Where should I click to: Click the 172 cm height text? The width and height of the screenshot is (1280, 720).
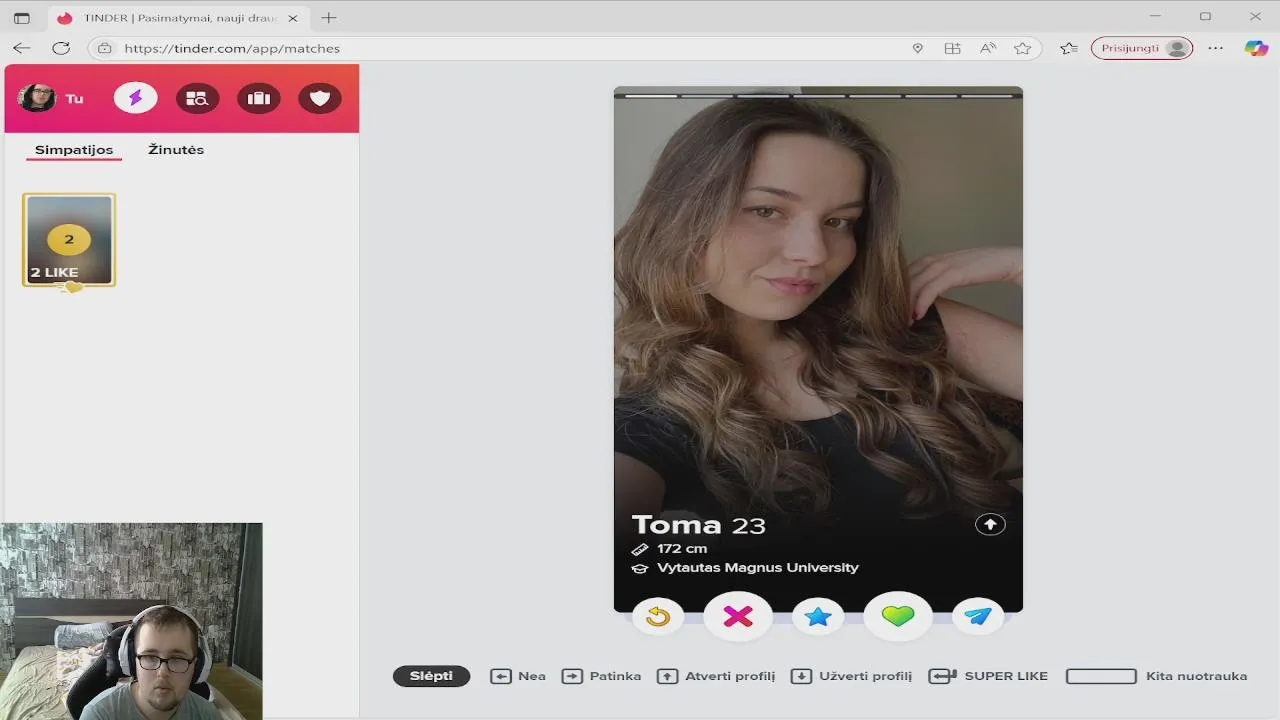(682, 549)
